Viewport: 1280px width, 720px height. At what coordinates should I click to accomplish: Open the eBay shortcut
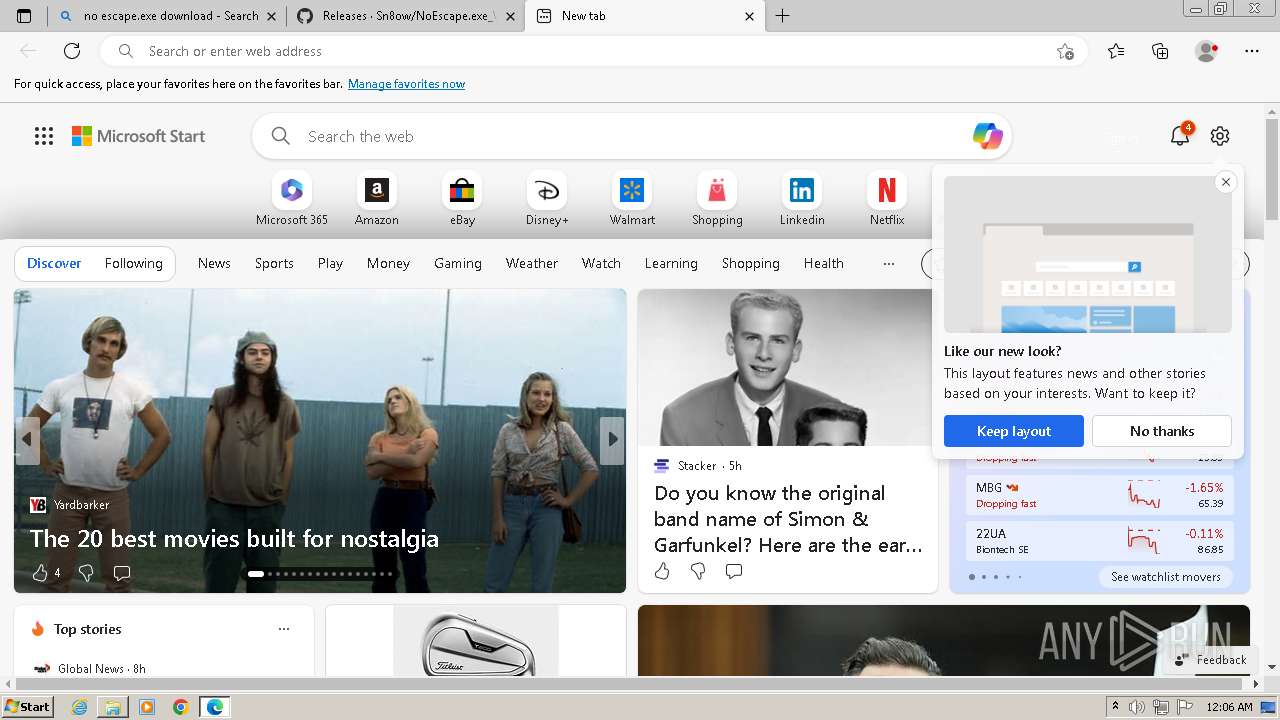click(462, 198)
